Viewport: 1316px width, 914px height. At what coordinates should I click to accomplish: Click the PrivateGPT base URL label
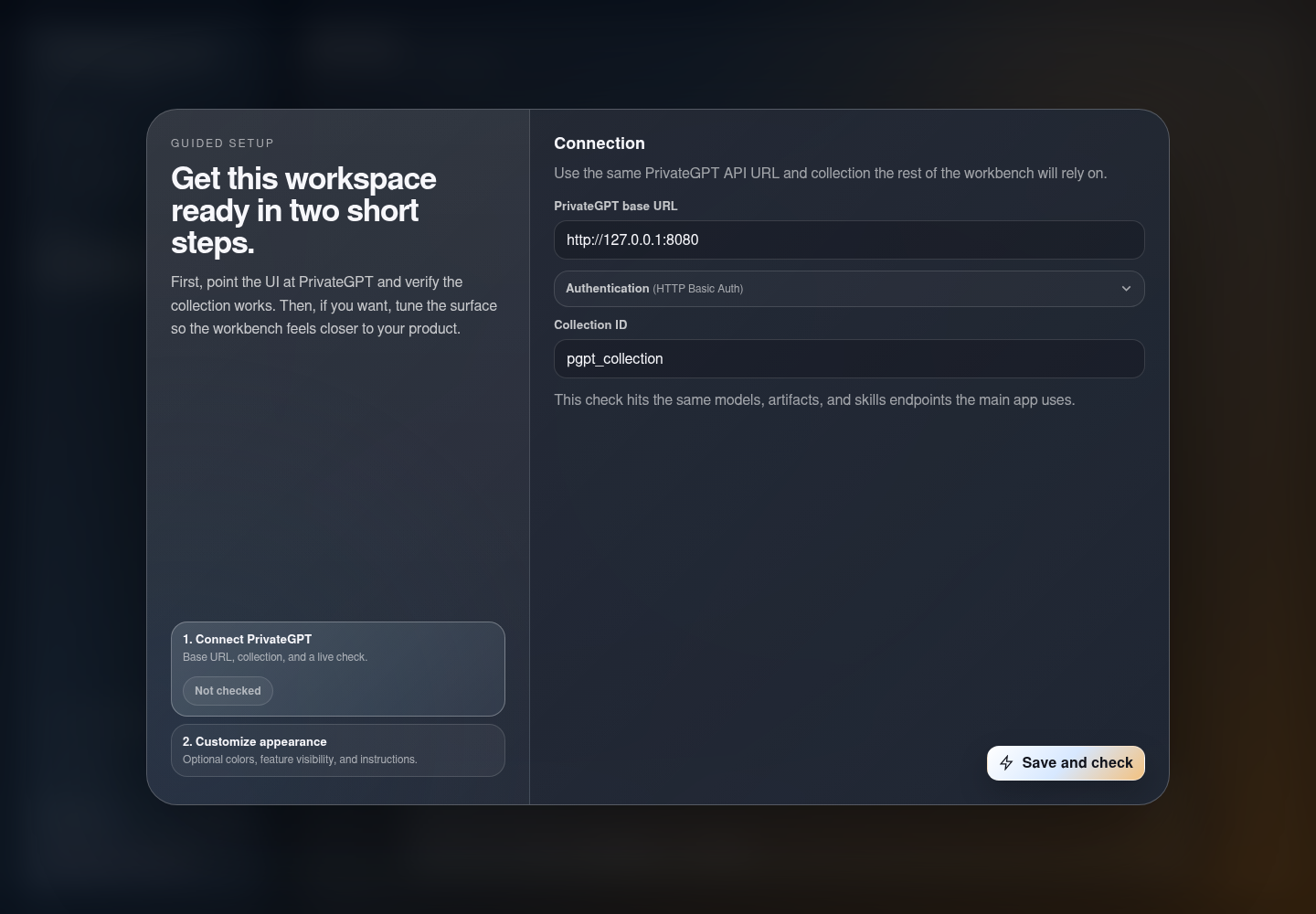click(616, 207)
